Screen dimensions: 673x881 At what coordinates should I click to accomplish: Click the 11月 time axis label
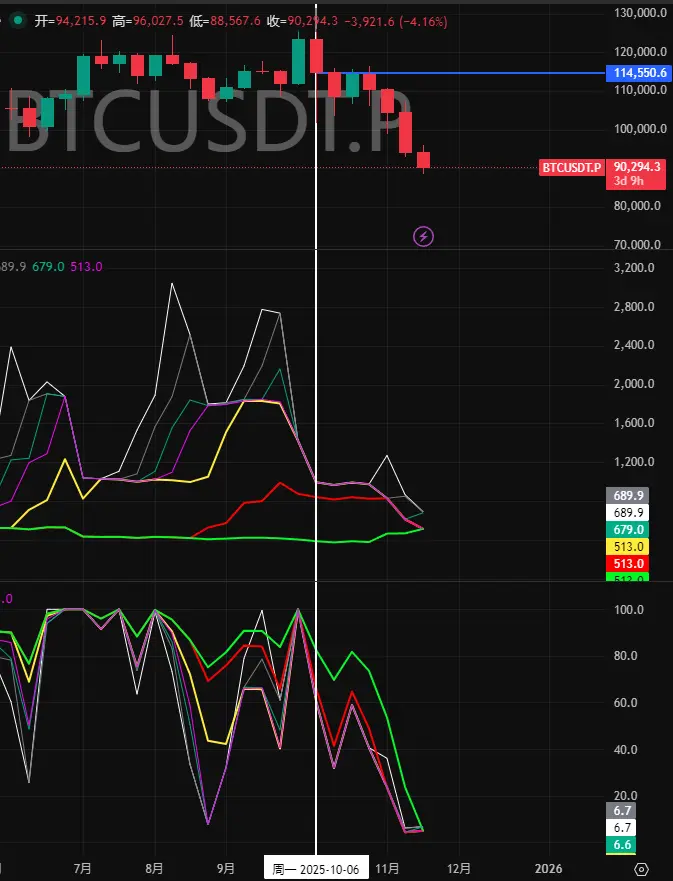tap(387, 869)
